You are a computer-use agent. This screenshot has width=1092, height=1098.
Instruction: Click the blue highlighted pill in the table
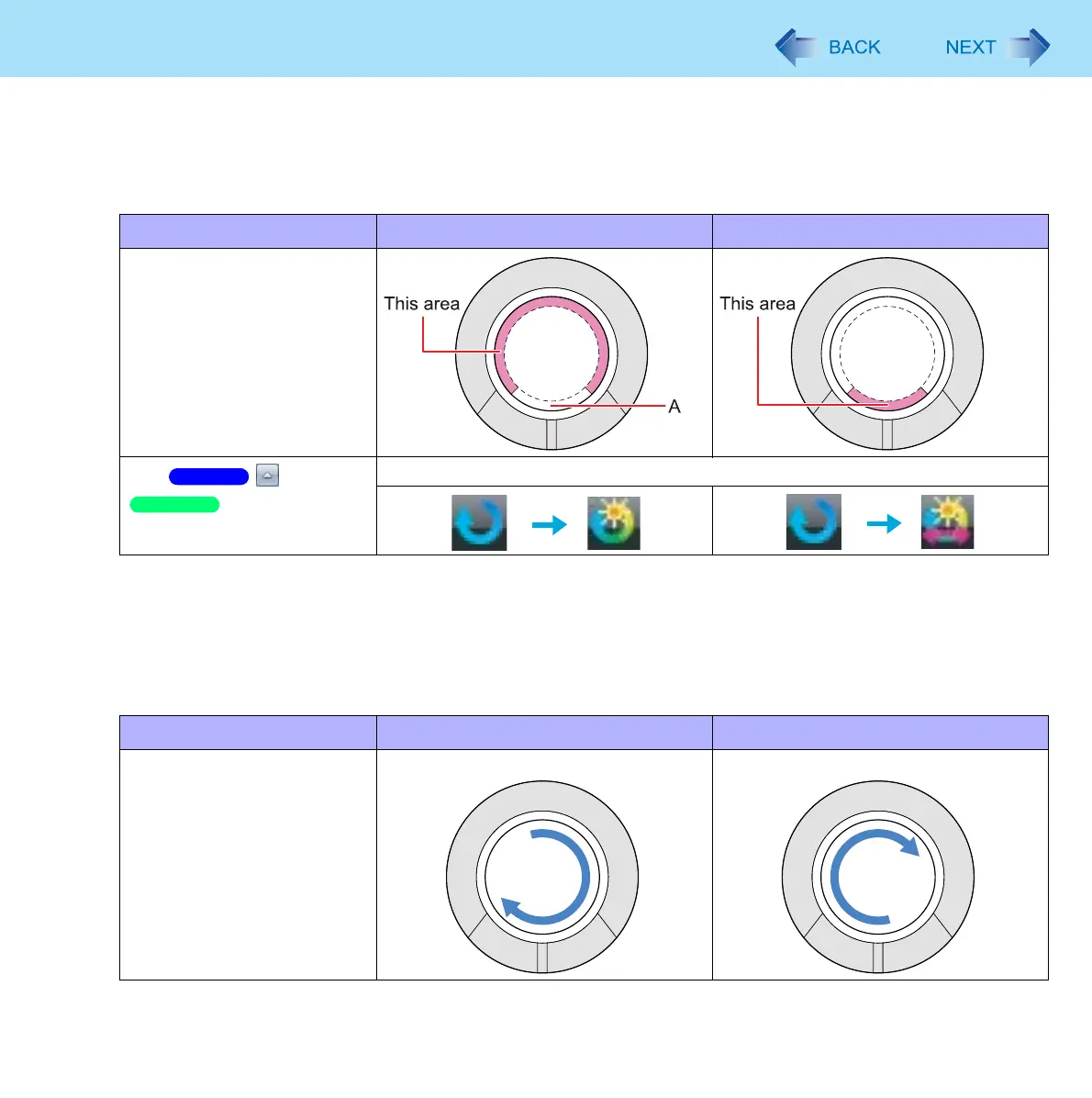(208, 476)
